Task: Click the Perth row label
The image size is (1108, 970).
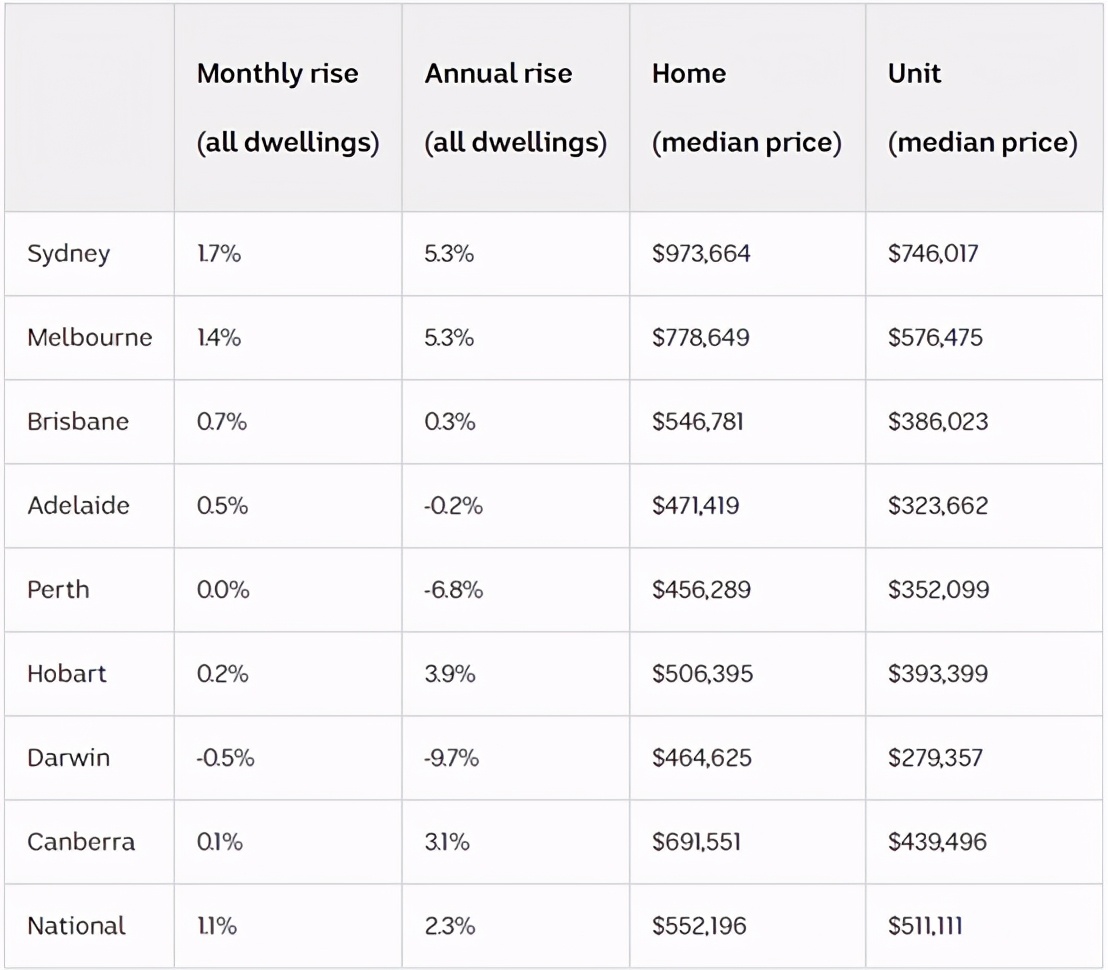Action: point(58,590)
